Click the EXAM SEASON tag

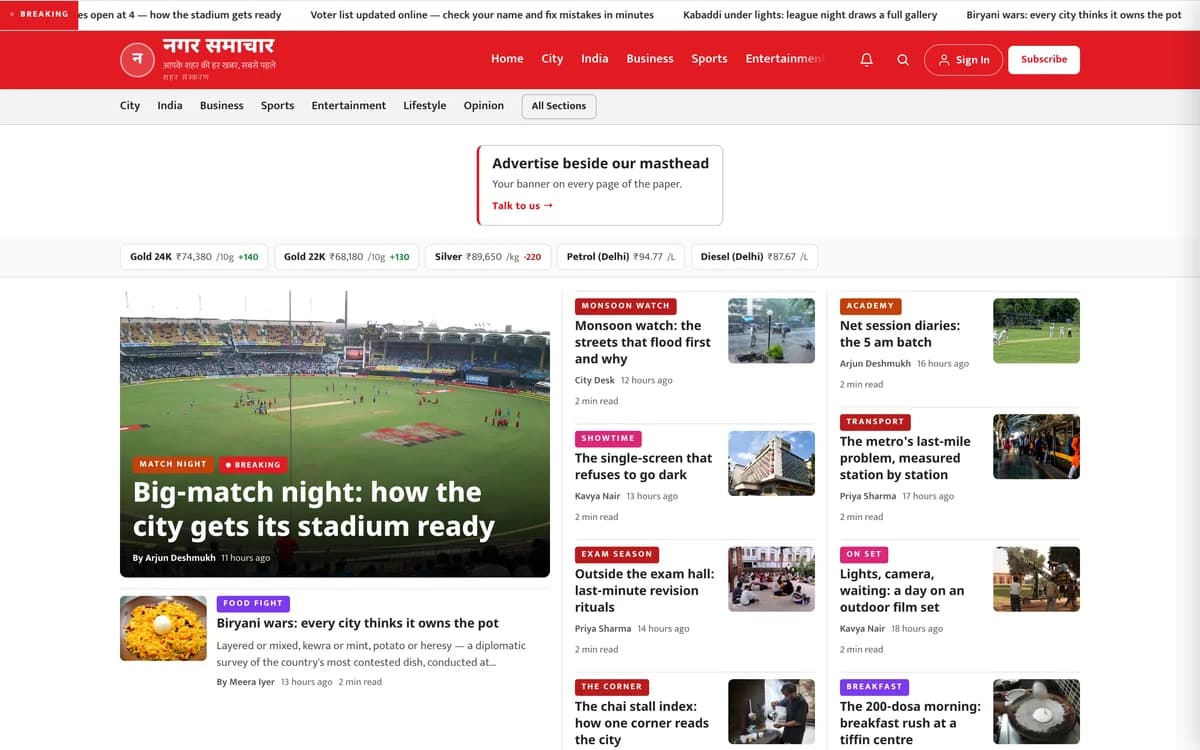616,554
